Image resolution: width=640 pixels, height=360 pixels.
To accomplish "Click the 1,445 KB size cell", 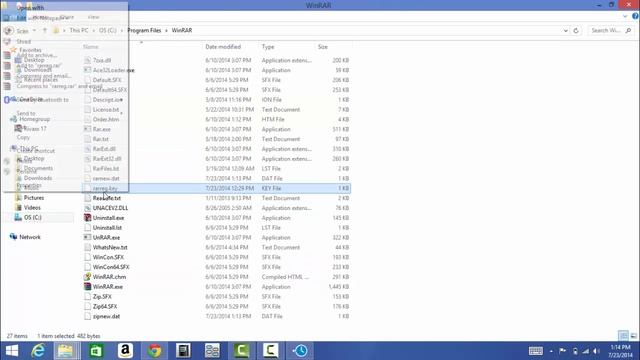I will coord(338,287).
